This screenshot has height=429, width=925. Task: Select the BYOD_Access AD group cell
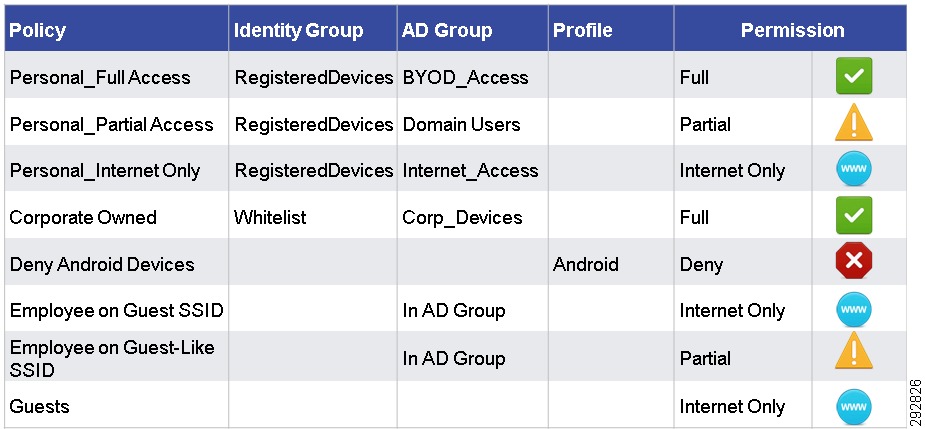[x=465, y=77]
